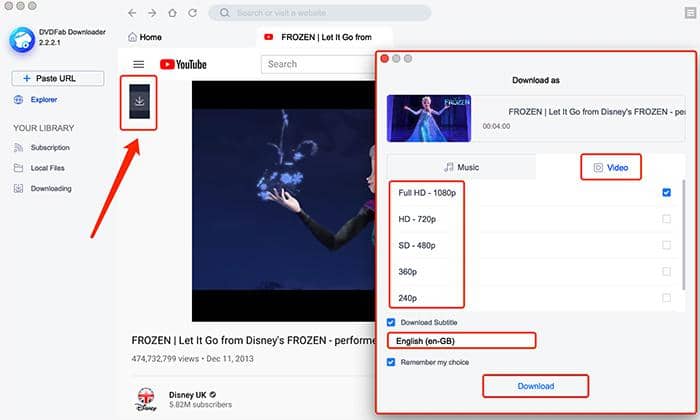
Task: Select the Full HD - 1080p label
Action: [427, 193]
